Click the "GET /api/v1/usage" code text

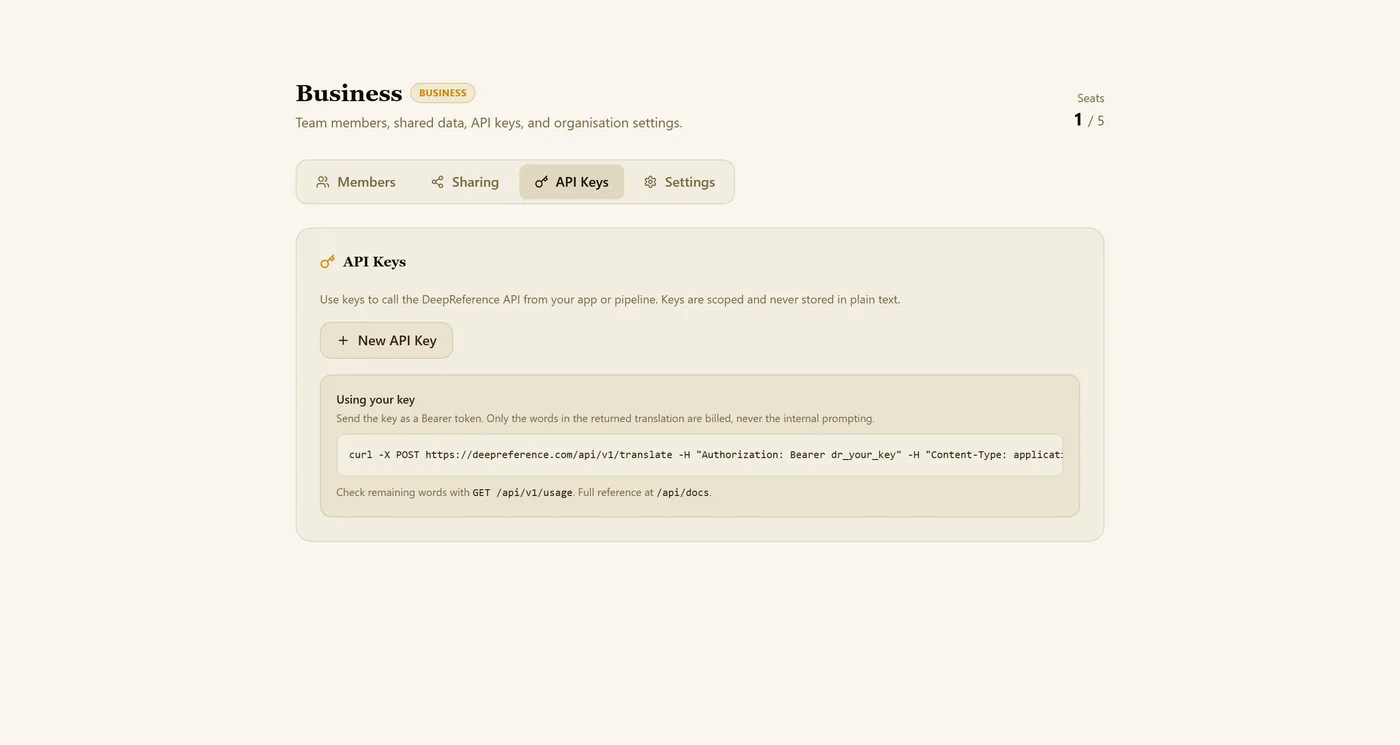pyautogui.click(x=523, y=492)
